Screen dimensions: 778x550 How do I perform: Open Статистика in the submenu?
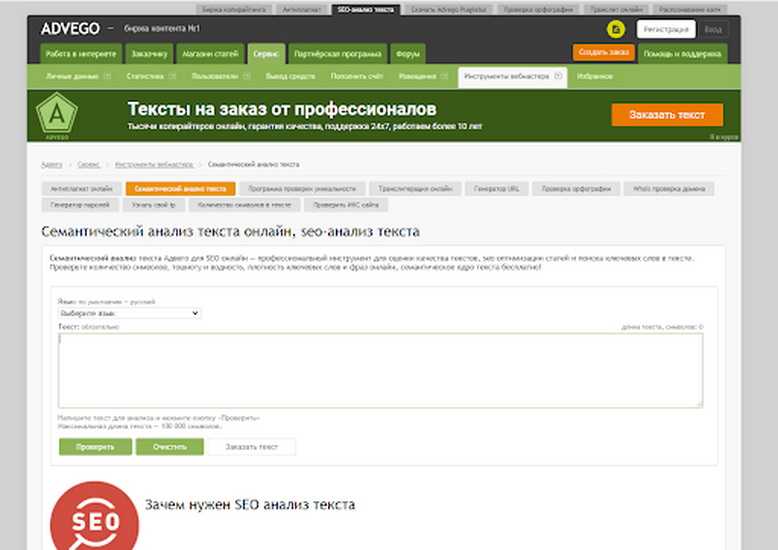[x=145, y=76]
